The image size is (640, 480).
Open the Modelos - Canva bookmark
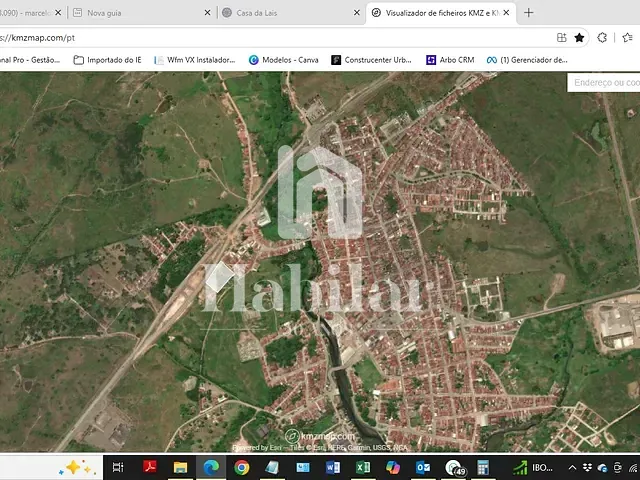coord(284,60)
